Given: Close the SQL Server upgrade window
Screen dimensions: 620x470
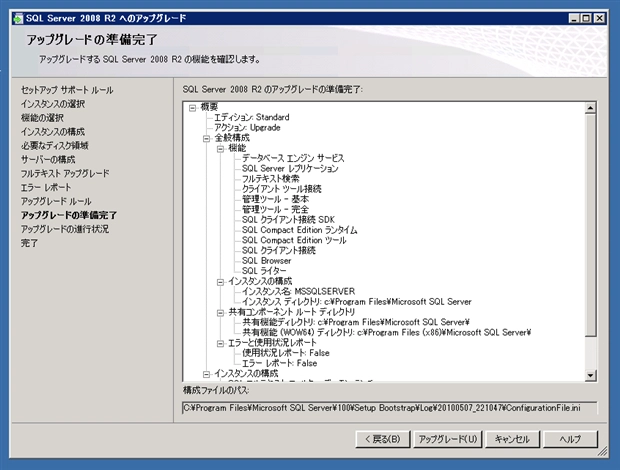Looking at the screenshot, I should click(599, 18).
